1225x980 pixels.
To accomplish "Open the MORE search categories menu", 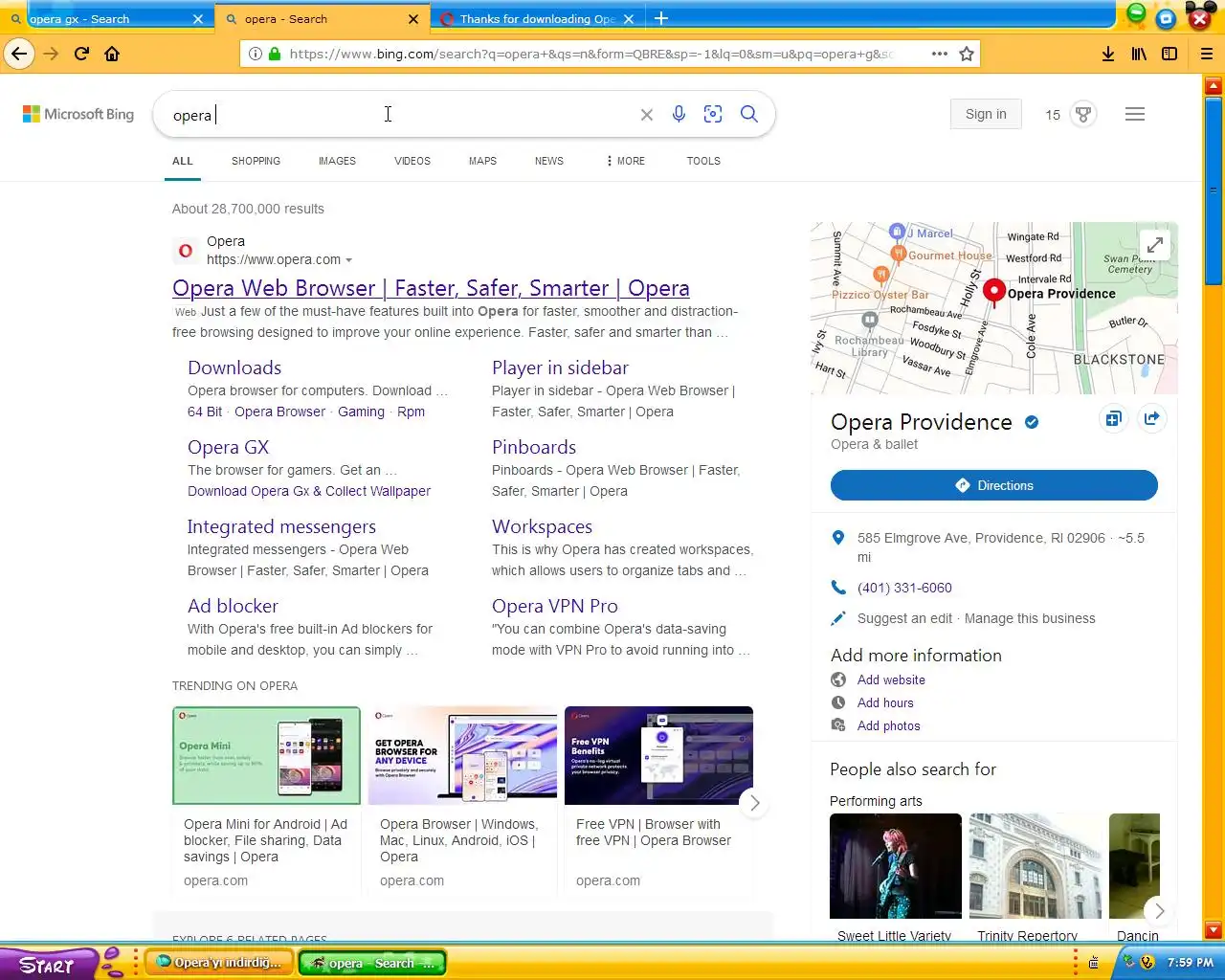I will click(x=625, y=161).
